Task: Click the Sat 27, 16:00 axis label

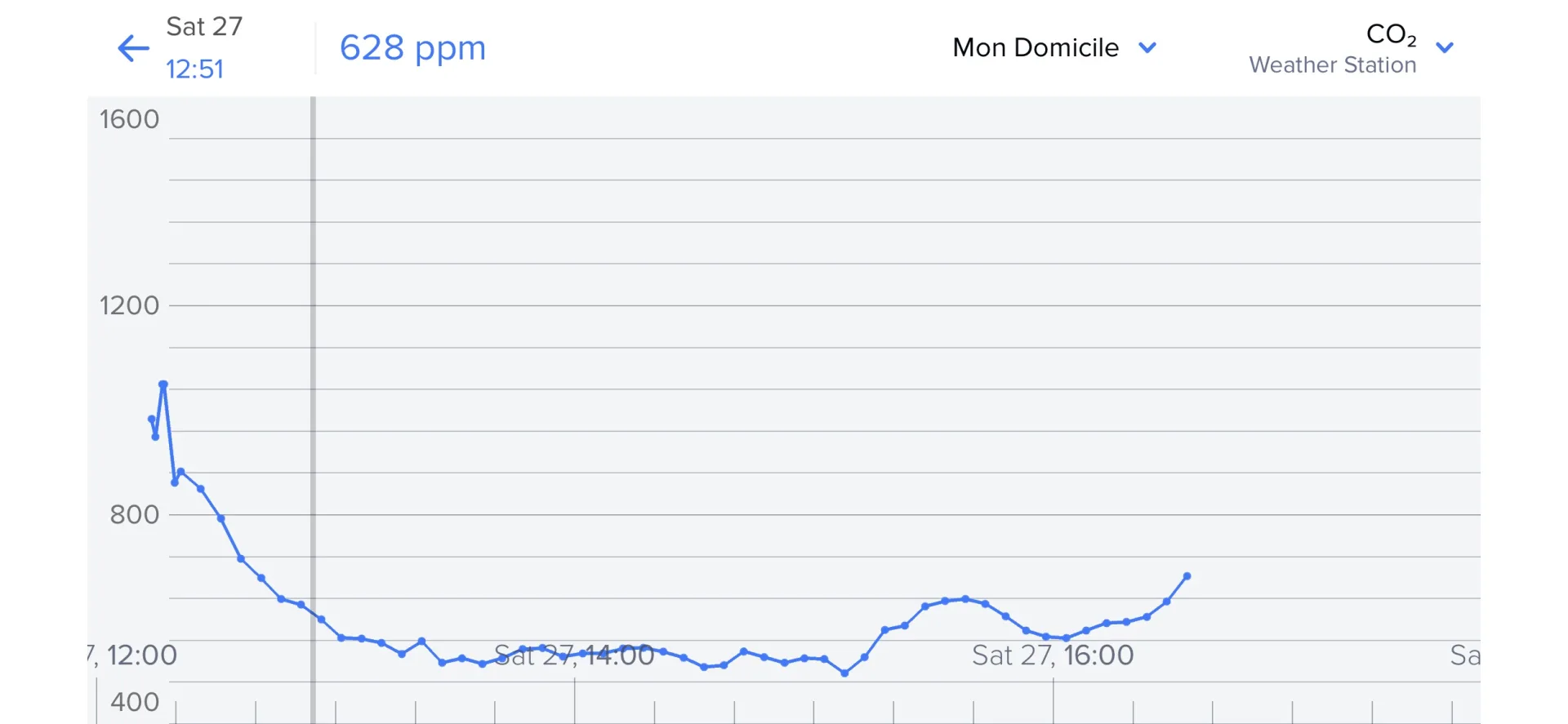Action: (1052, 655)
